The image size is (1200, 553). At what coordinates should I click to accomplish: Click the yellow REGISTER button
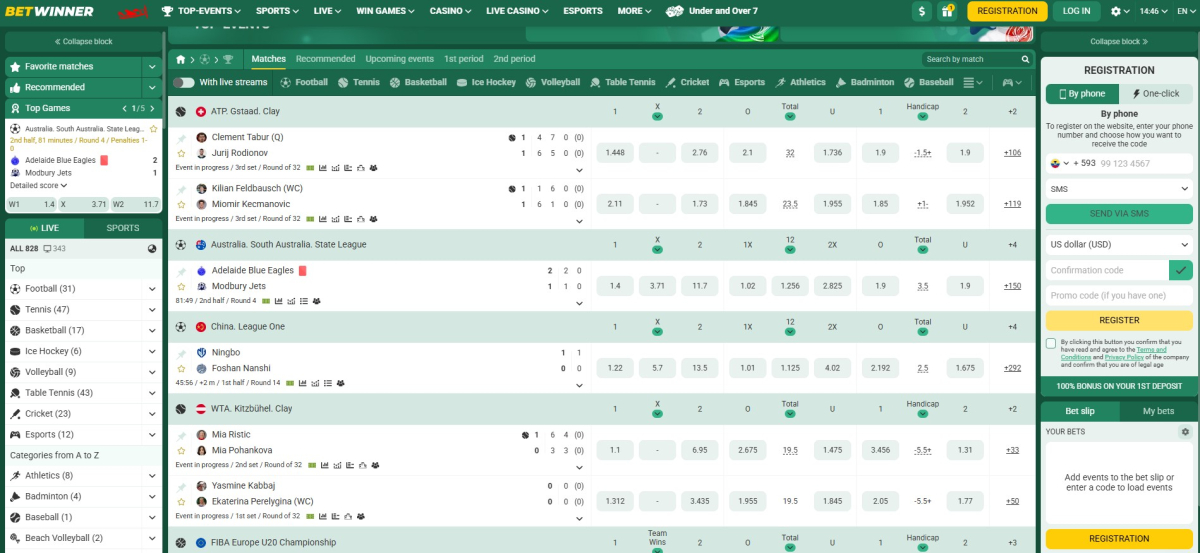click(x=1119, y=320)
